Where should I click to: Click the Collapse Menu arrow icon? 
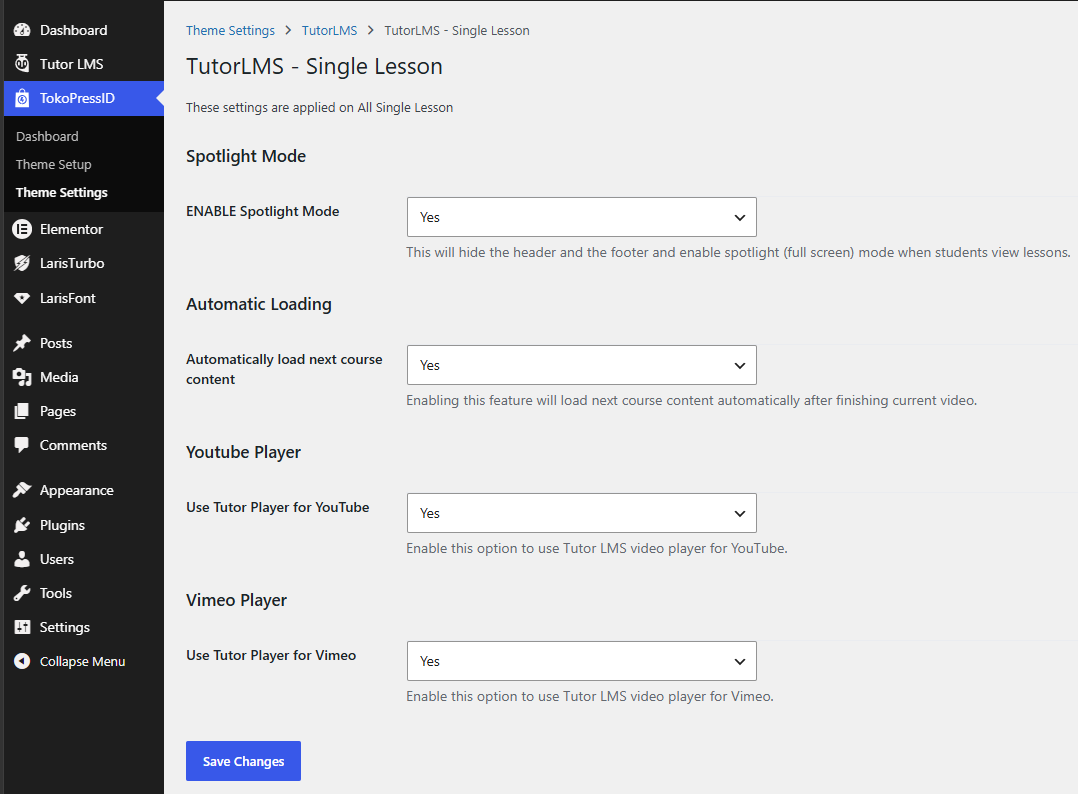click(22, 661)
